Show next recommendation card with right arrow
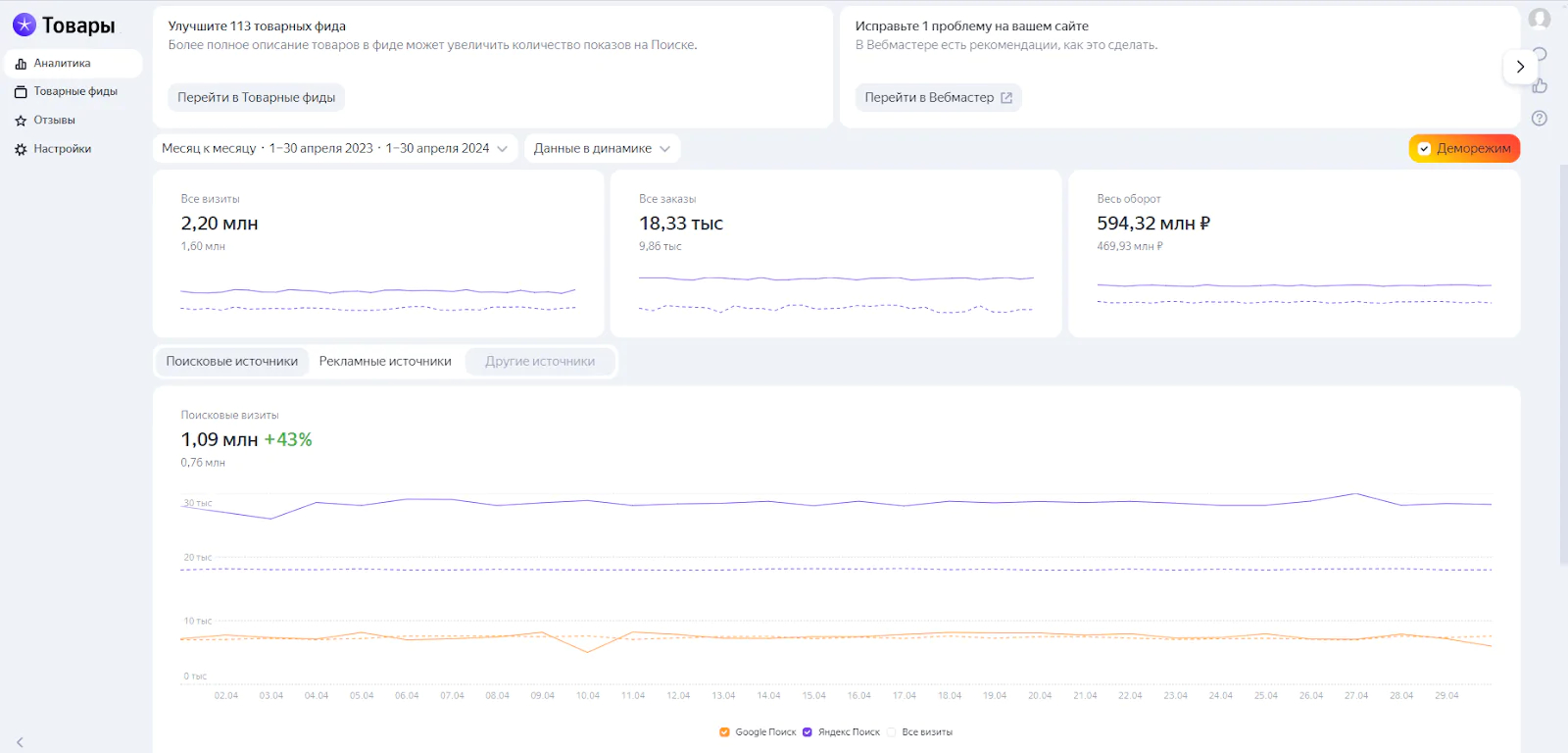 click(1520, 67)
